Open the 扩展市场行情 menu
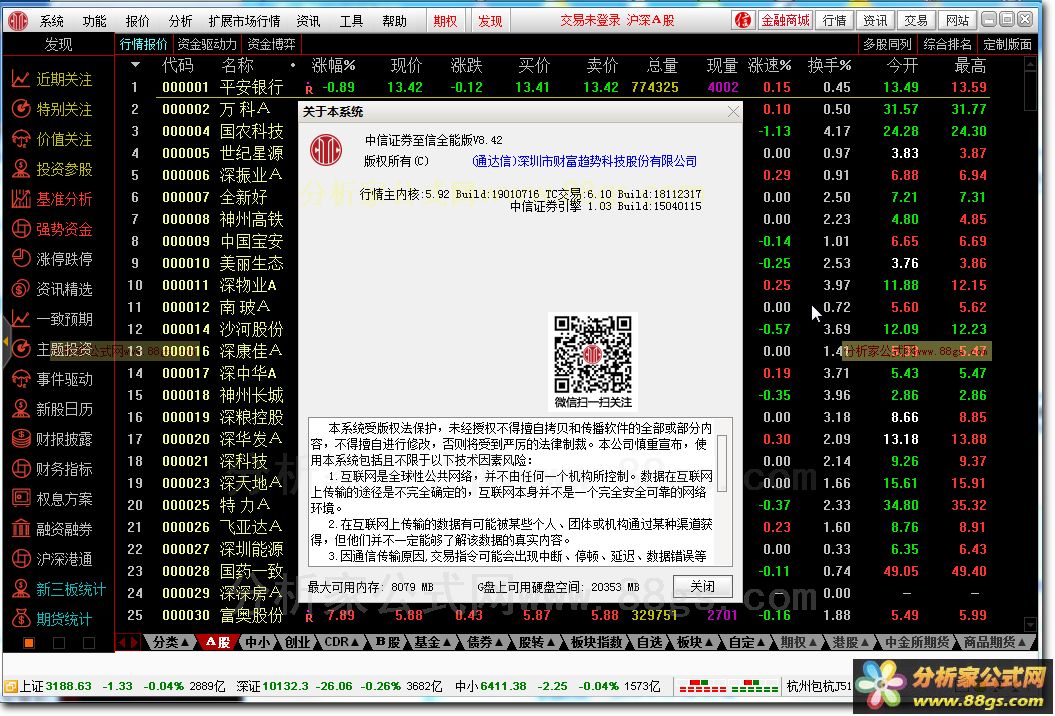The height and width of the screenshot is (716, 1055). point(244,21)
